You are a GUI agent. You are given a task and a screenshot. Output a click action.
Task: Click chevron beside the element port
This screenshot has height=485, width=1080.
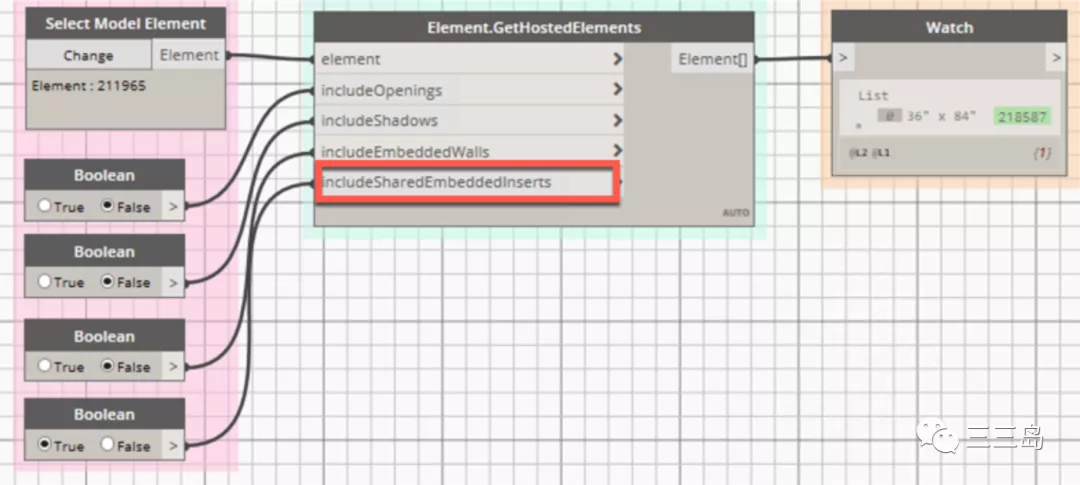(x=617, y=59)
